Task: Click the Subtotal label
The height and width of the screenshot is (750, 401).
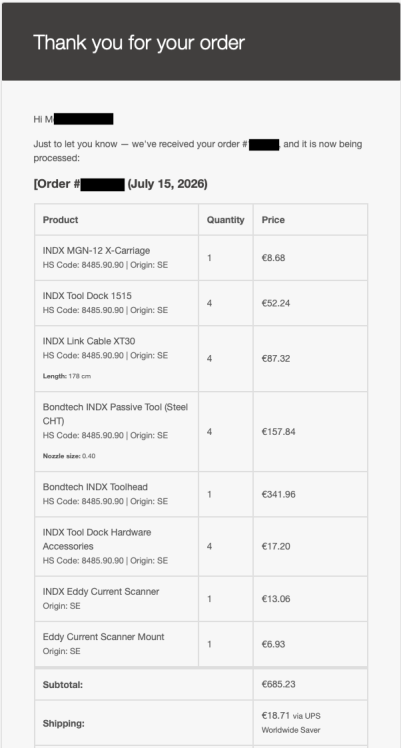Action: click(63, 684)
